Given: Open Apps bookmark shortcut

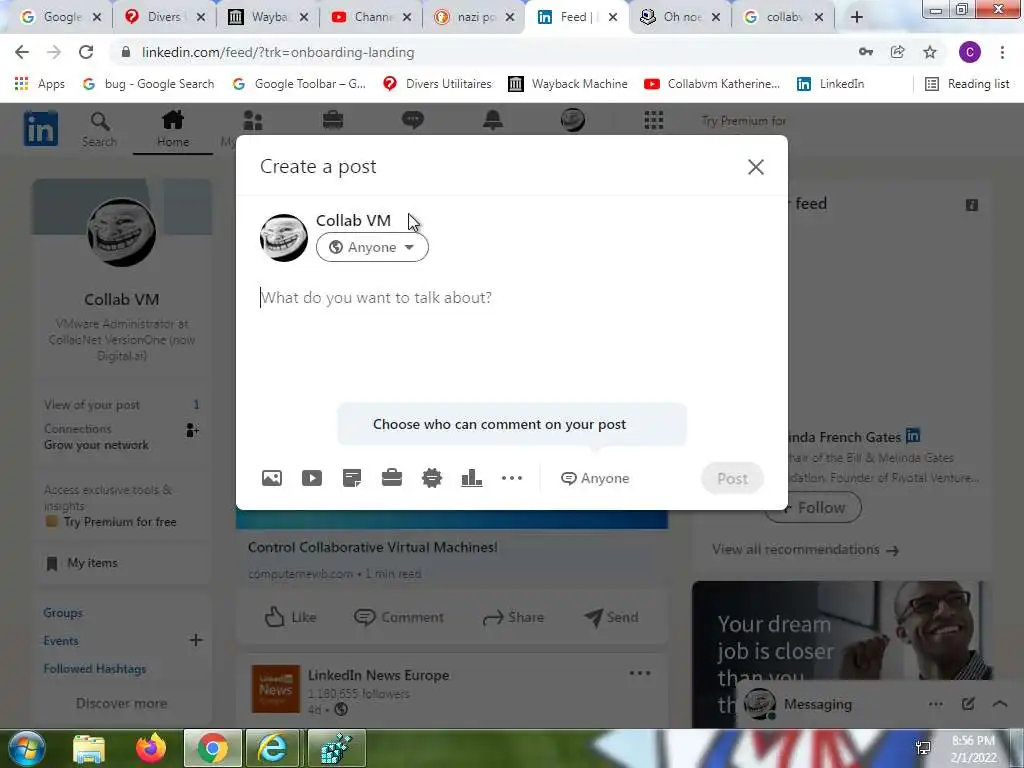Looking at the screenshot, I should 39,84.
